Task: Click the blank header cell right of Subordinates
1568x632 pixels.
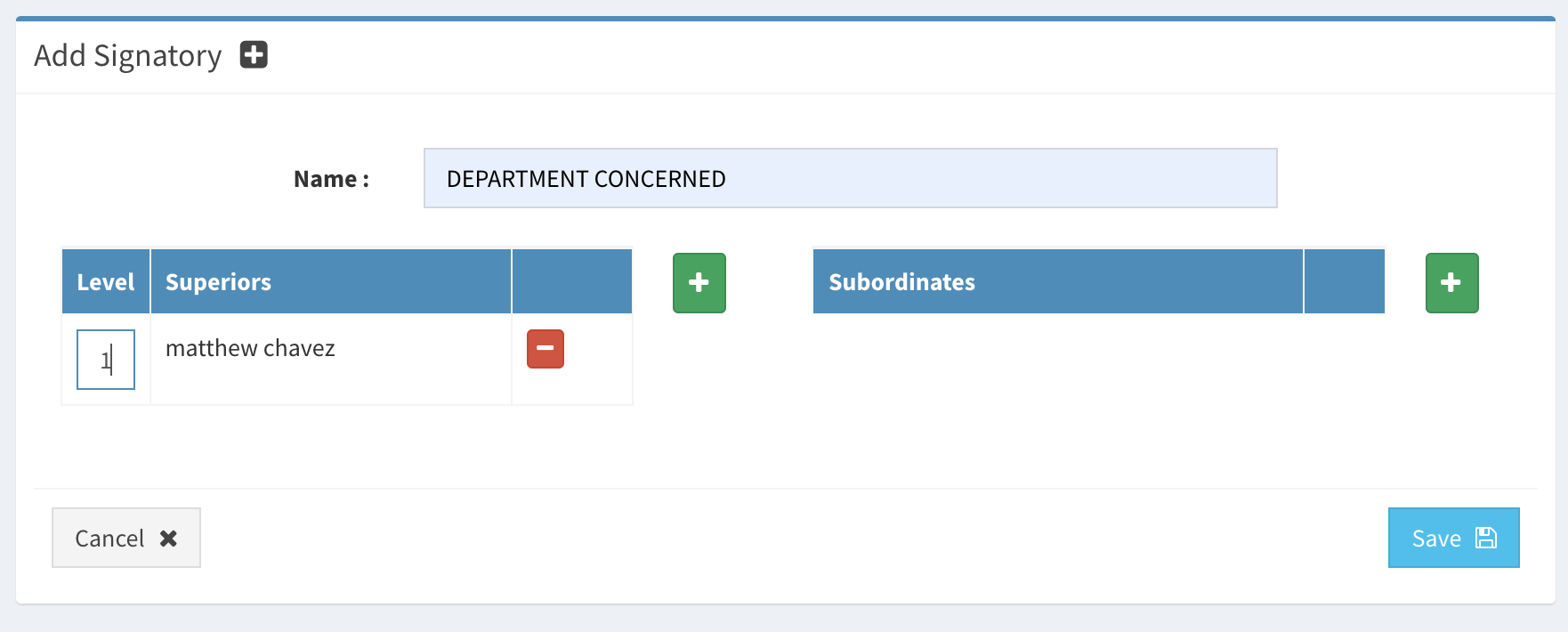Action: click(x=1344, y=282)
